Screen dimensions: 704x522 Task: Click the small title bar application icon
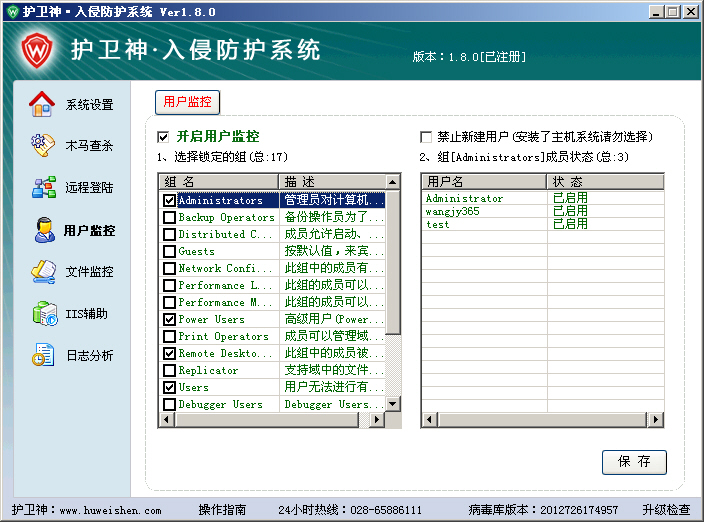tap(13, 11)
